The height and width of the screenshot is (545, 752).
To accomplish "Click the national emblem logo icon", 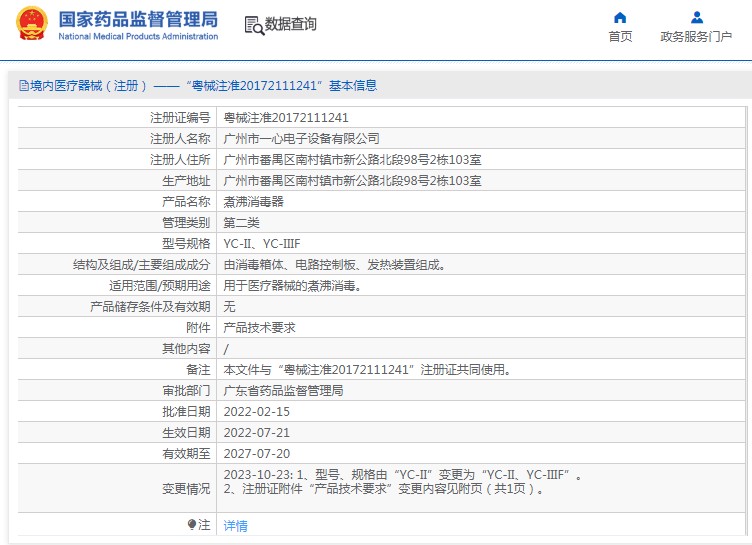I will 32,23.
